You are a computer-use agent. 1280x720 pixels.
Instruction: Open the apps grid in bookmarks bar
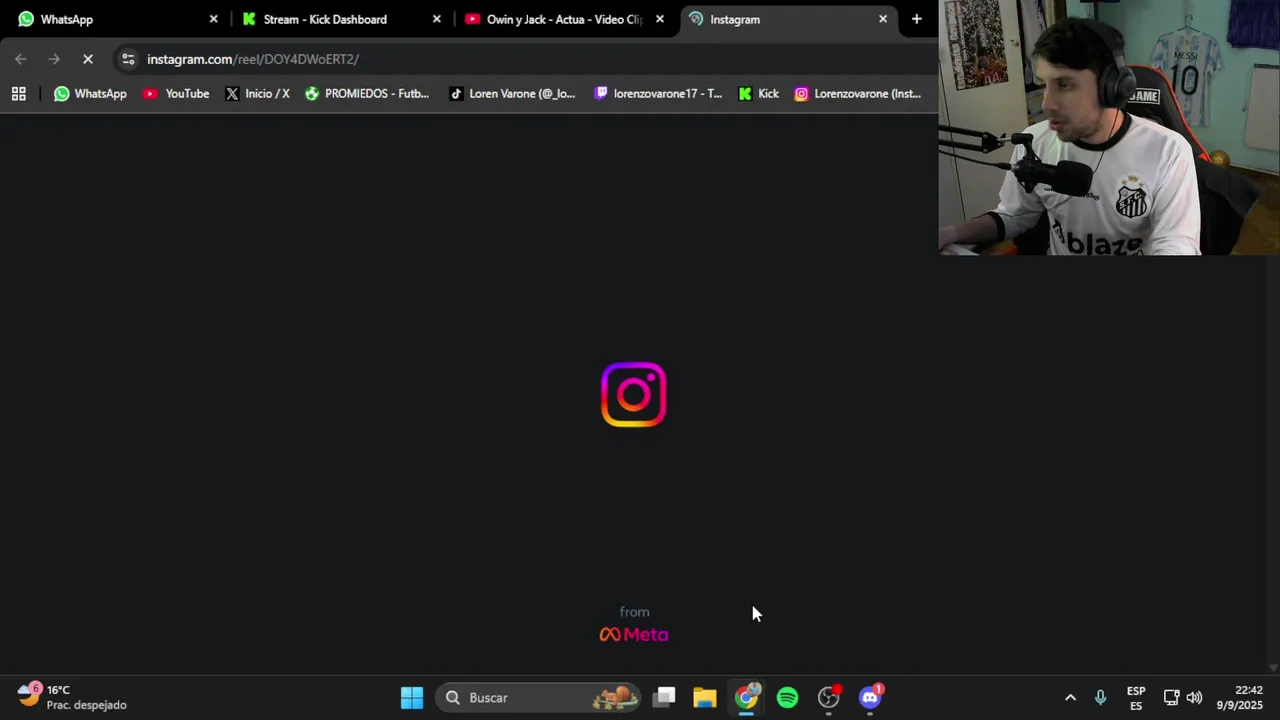18,94
